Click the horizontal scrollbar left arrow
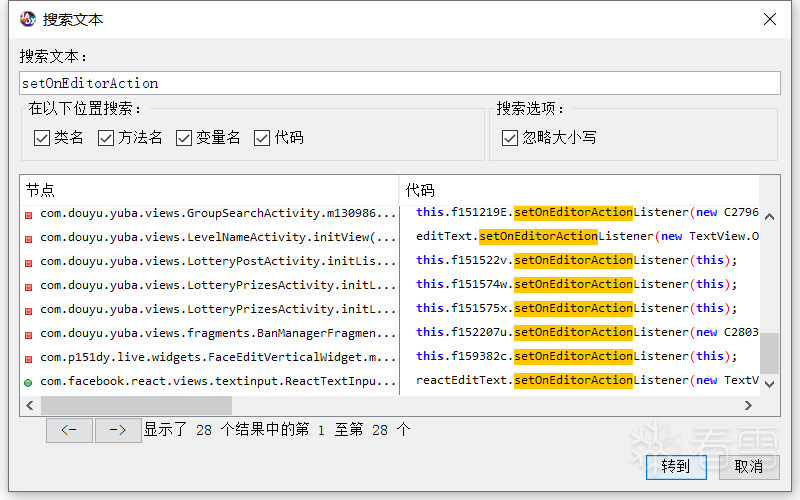Screen dimensions: 800x500 (30, 406)
